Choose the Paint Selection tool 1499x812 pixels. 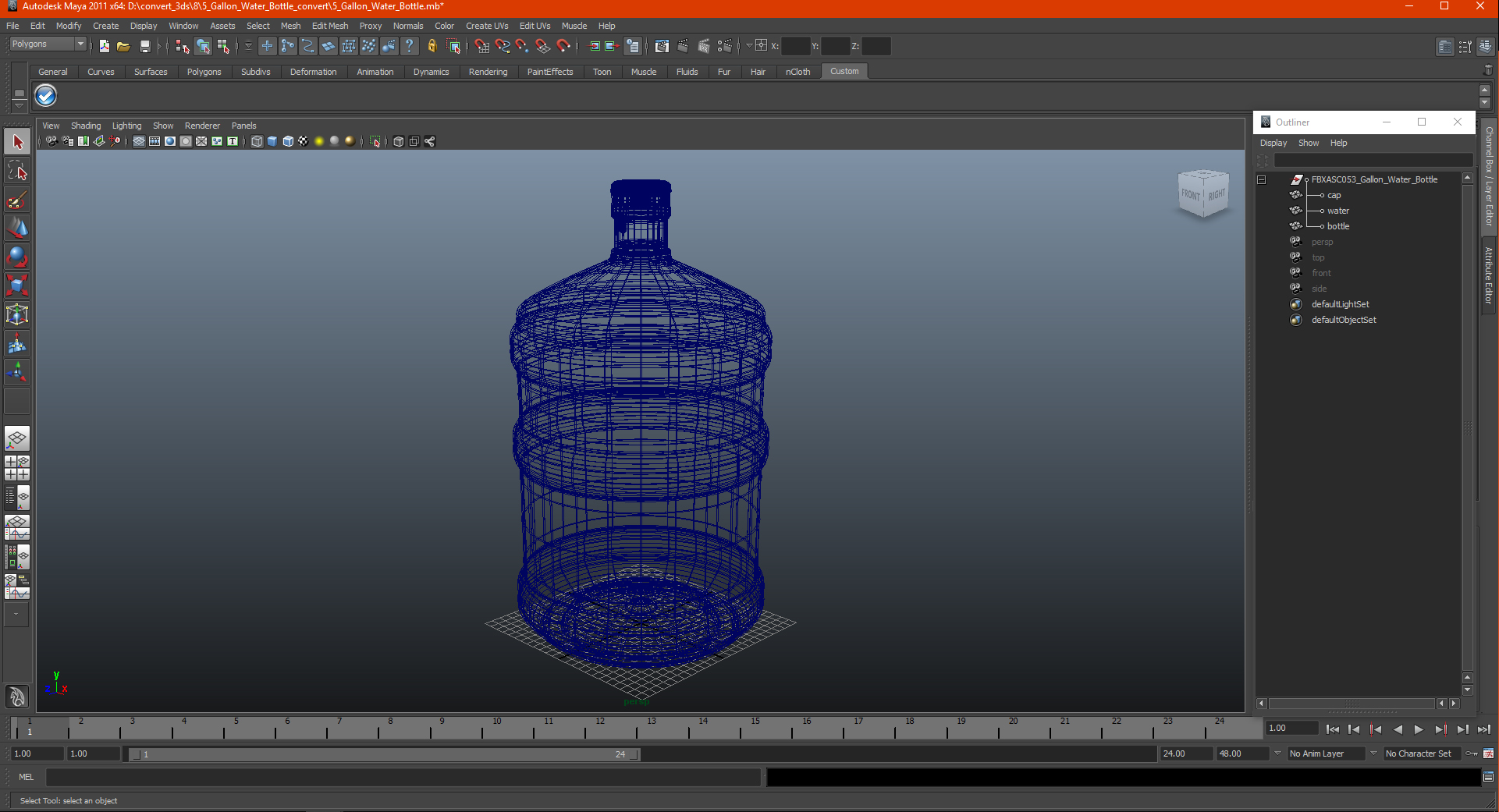pyautogui.click(x=17, y=200)
